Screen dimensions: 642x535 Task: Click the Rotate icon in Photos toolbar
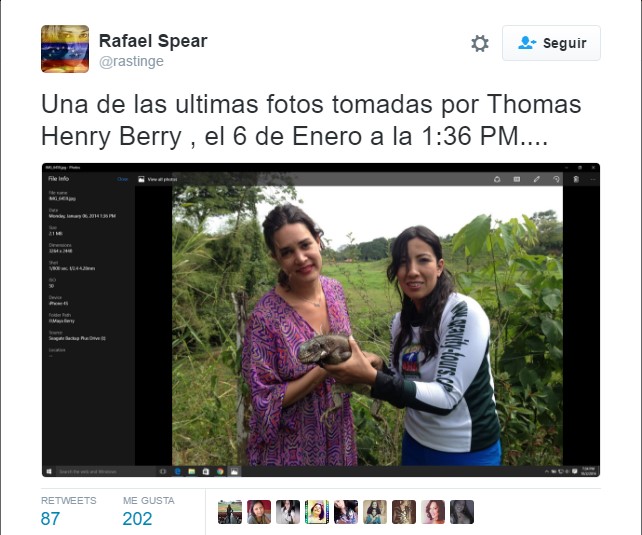point(556,179)
